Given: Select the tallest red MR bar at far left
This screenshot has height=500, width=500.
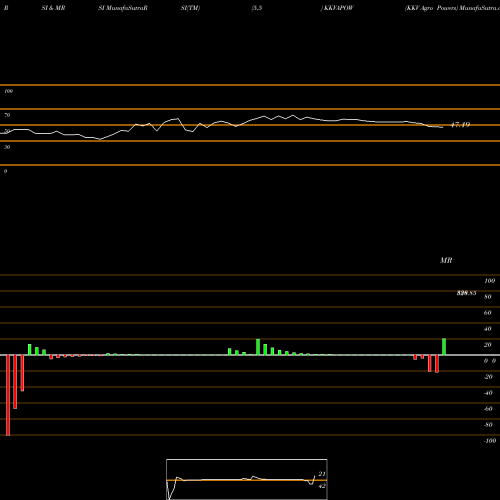Looking at the screenshot, I should [x=8, y=395].
